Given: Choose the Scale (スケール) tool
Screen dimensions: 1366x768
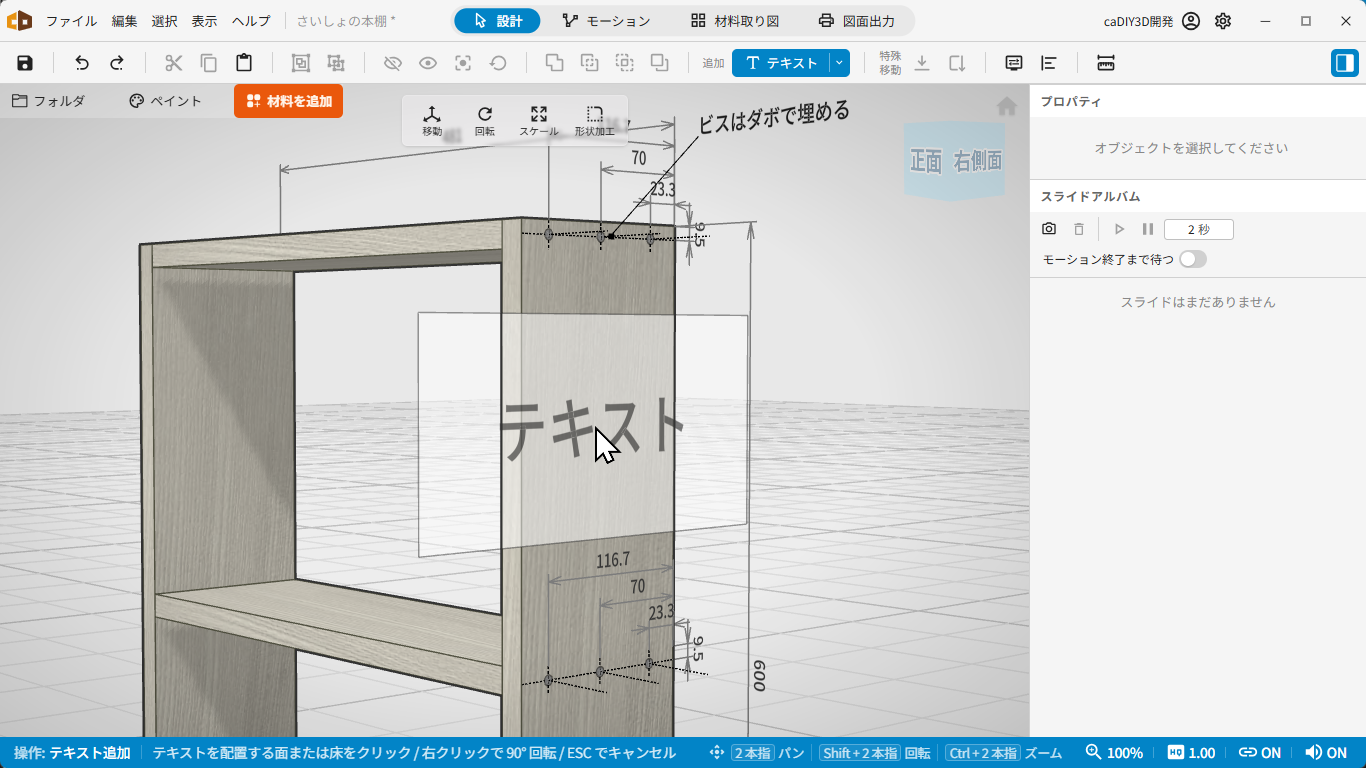Looking at the screenshot, I should 539,121.
